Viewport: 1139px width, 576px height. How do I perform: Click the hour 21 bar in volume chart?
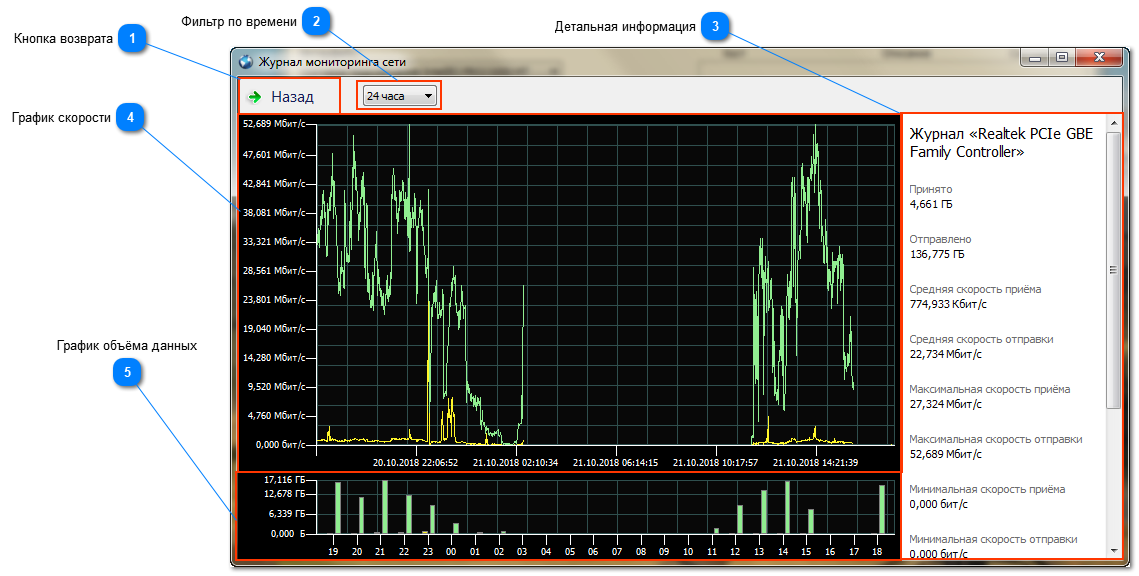pos(385,507)
